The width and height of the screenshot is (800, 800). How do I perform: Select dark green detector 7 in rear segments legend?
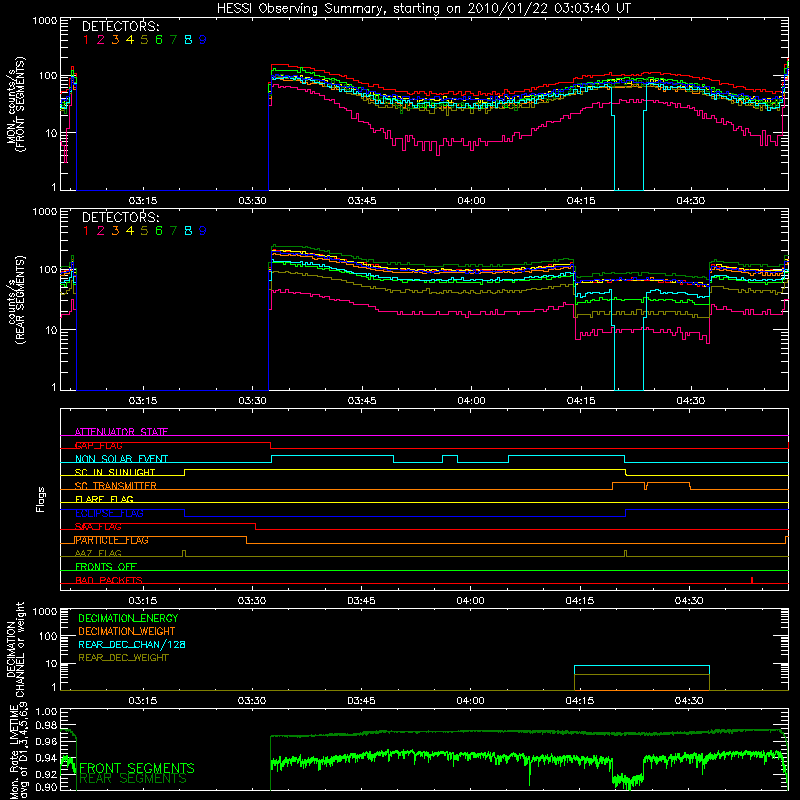(x=173, y=231)
